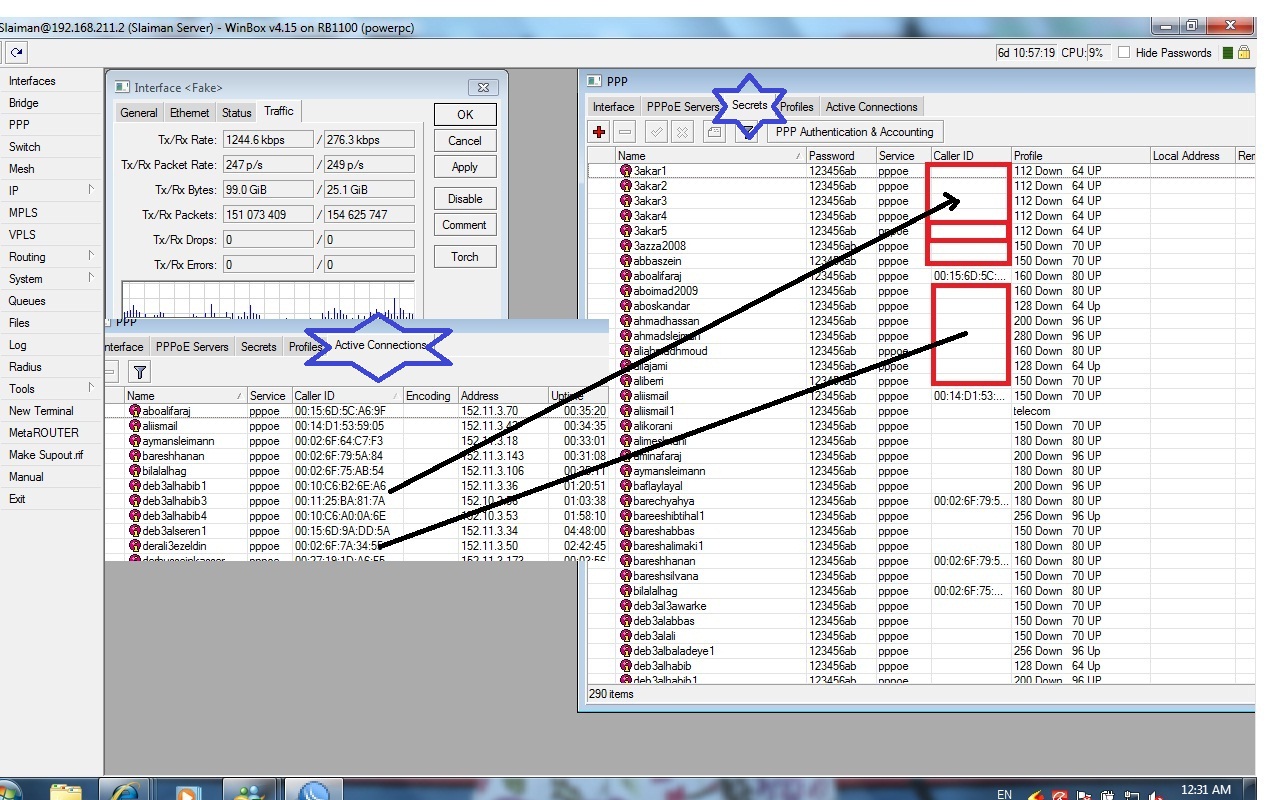Viewport: 1280px width, 800px height.
Task: Enable the selected secret with the checkmark button
Action: 657,131
